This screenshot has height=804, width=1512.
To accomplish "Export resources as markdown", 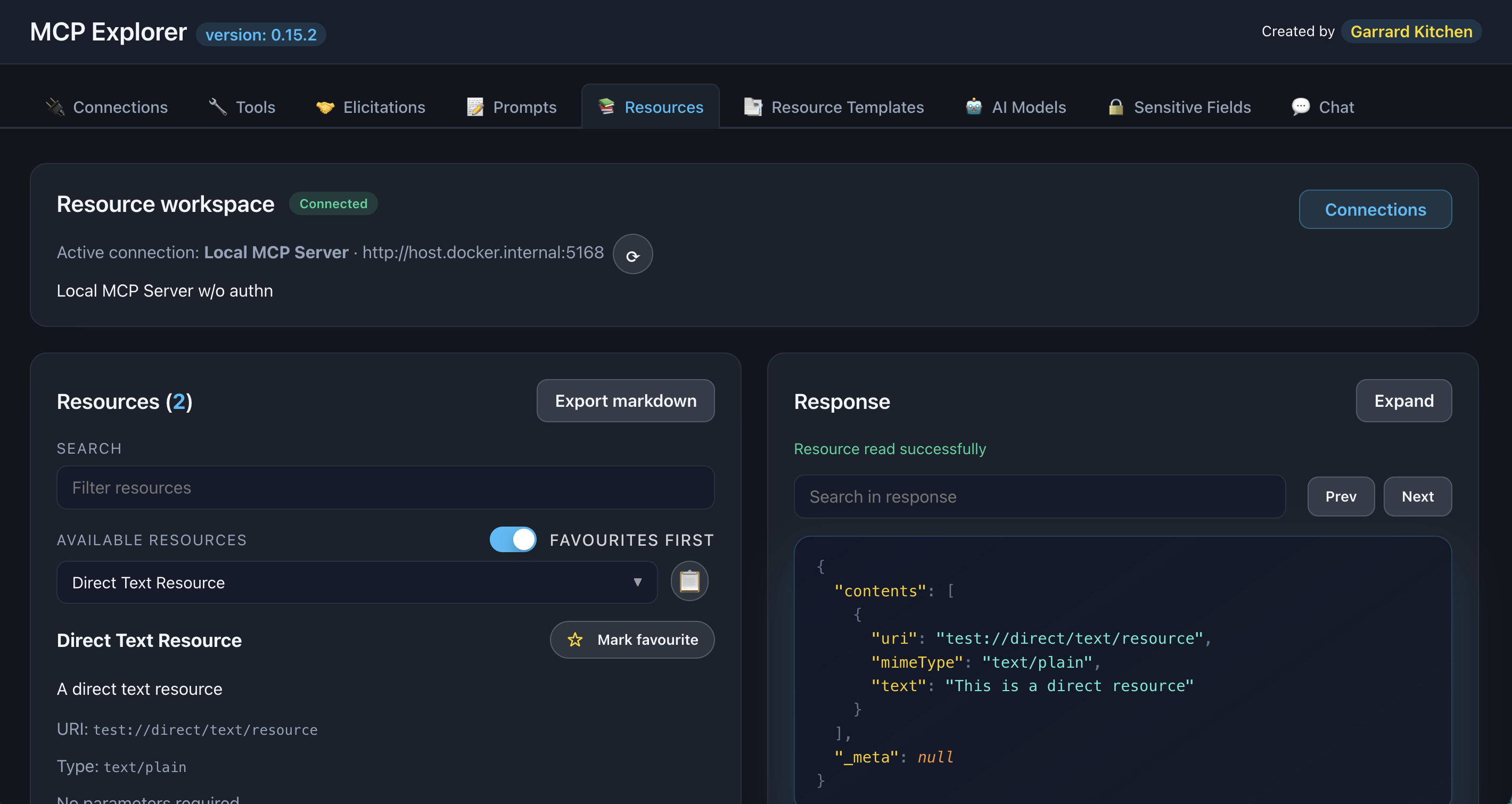I will click(625, 401).
